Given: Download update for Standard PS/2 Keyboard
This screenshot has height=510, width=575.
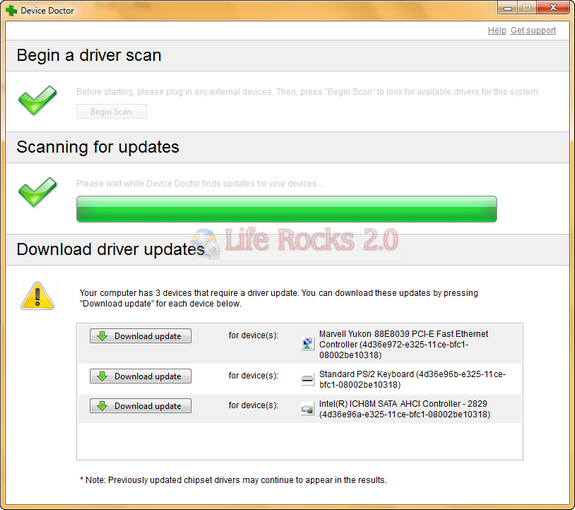Looking at the screenshot, I should (x=140, y=376).
